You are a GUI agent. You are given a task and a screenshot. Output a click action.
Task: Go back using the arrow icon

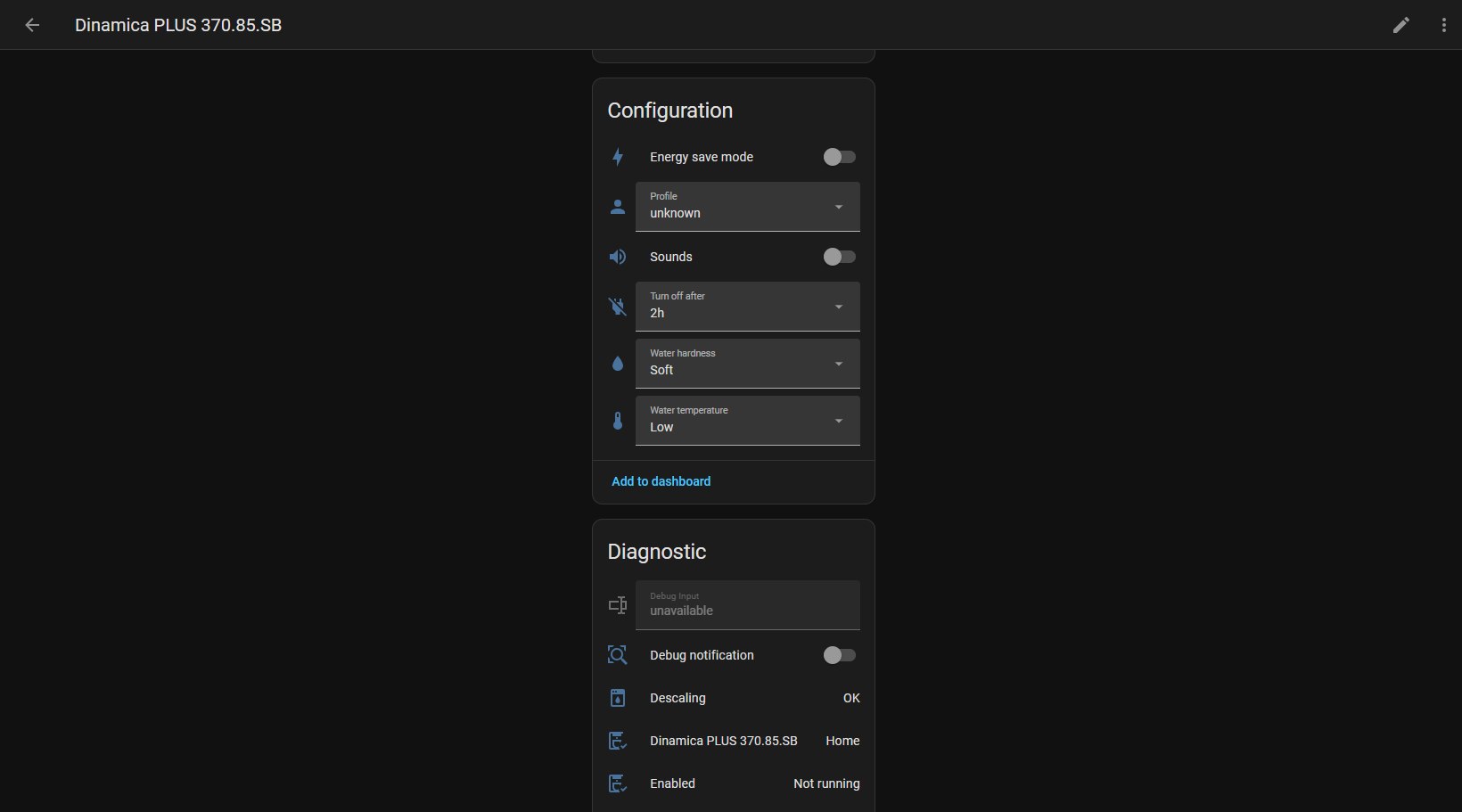[32, 25]
